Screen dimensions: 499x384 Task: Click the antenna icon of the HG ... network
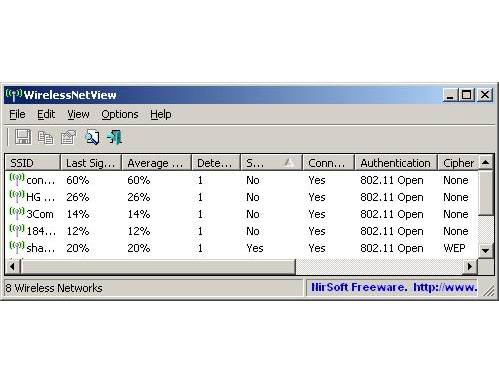tap(17, 197)
